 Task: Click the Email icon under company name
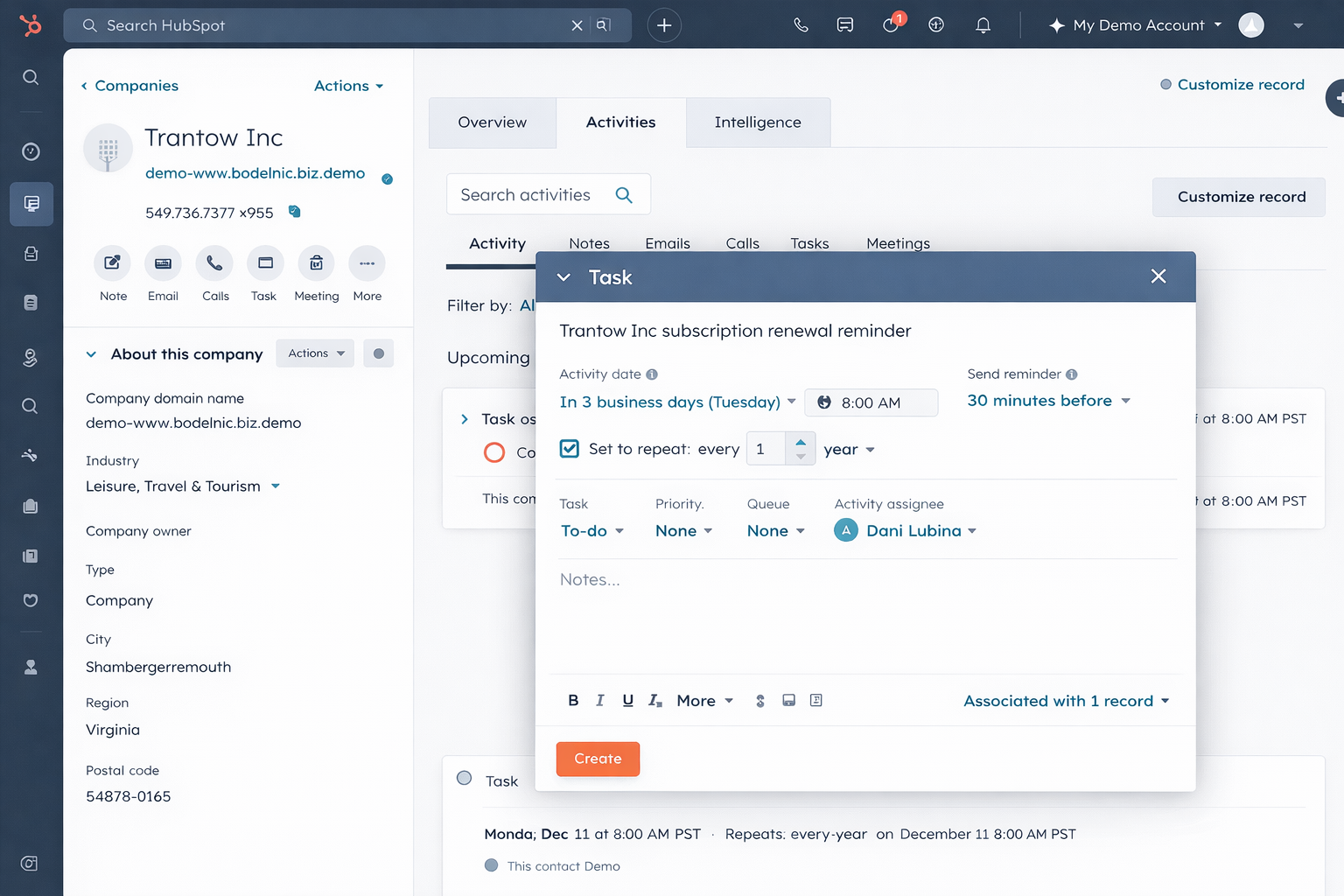163,263
